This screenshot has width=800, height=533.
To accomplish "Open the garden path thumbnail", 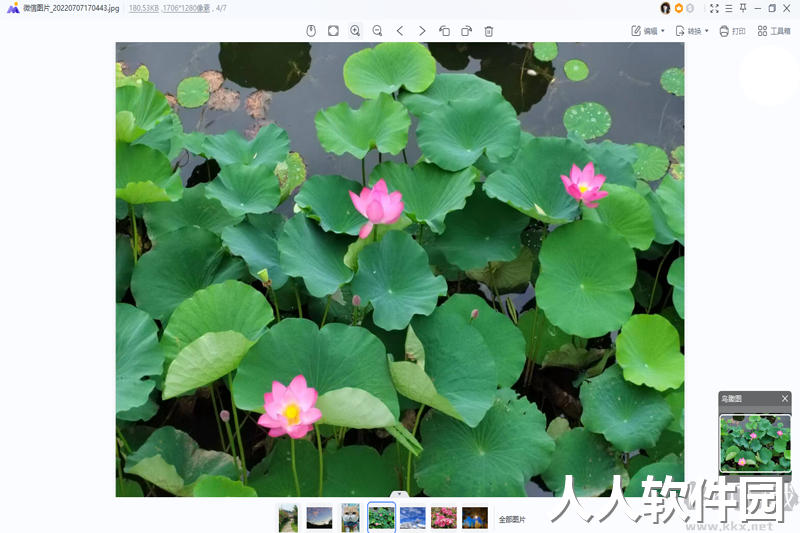I will coord(288,518).
